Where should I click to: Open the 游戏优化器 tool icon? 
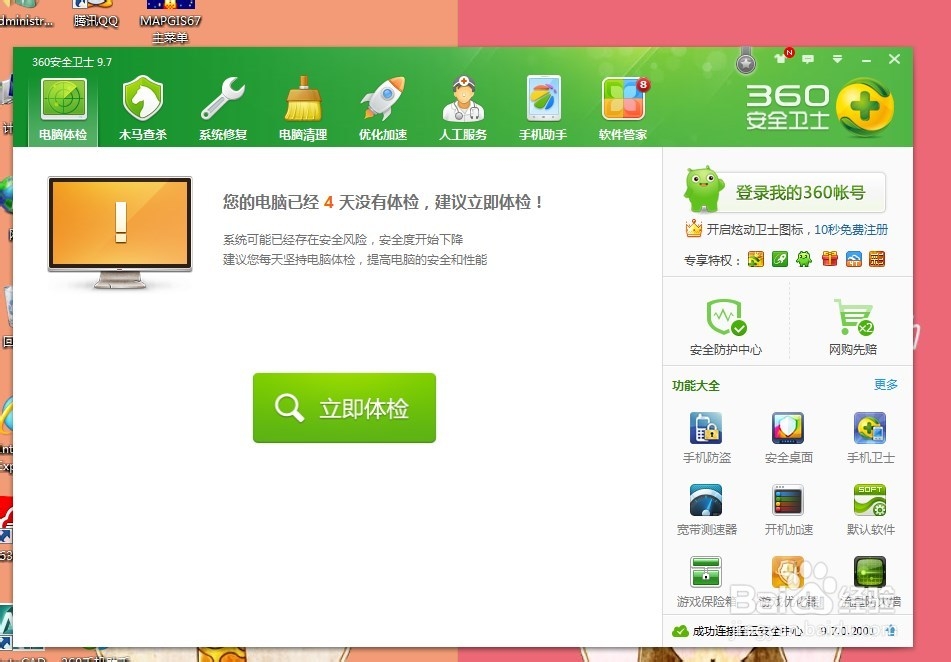pyautogui.click(x=788, y=573)
